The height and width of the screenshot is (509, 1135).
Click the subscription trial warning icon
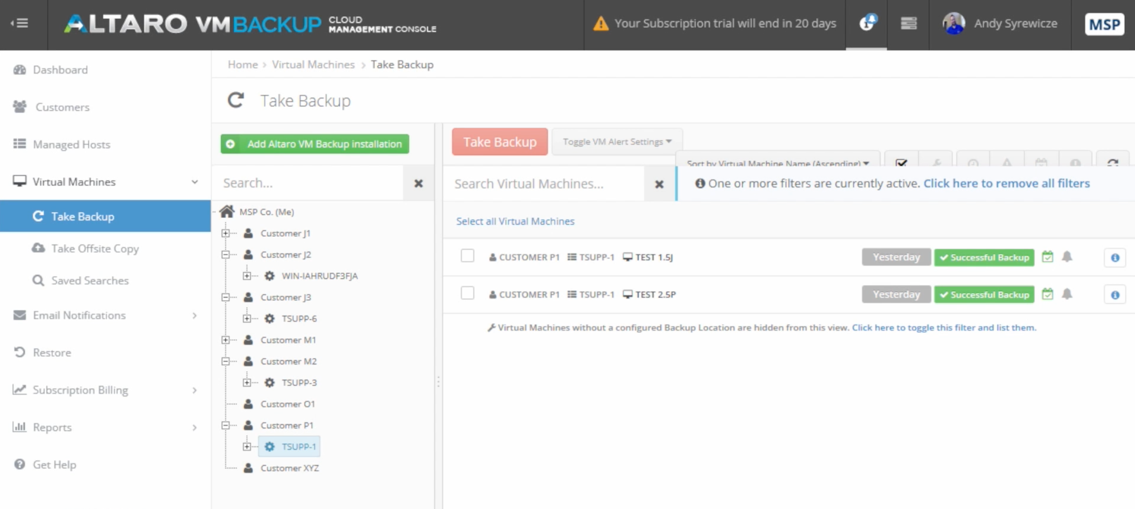pos(601,24)
